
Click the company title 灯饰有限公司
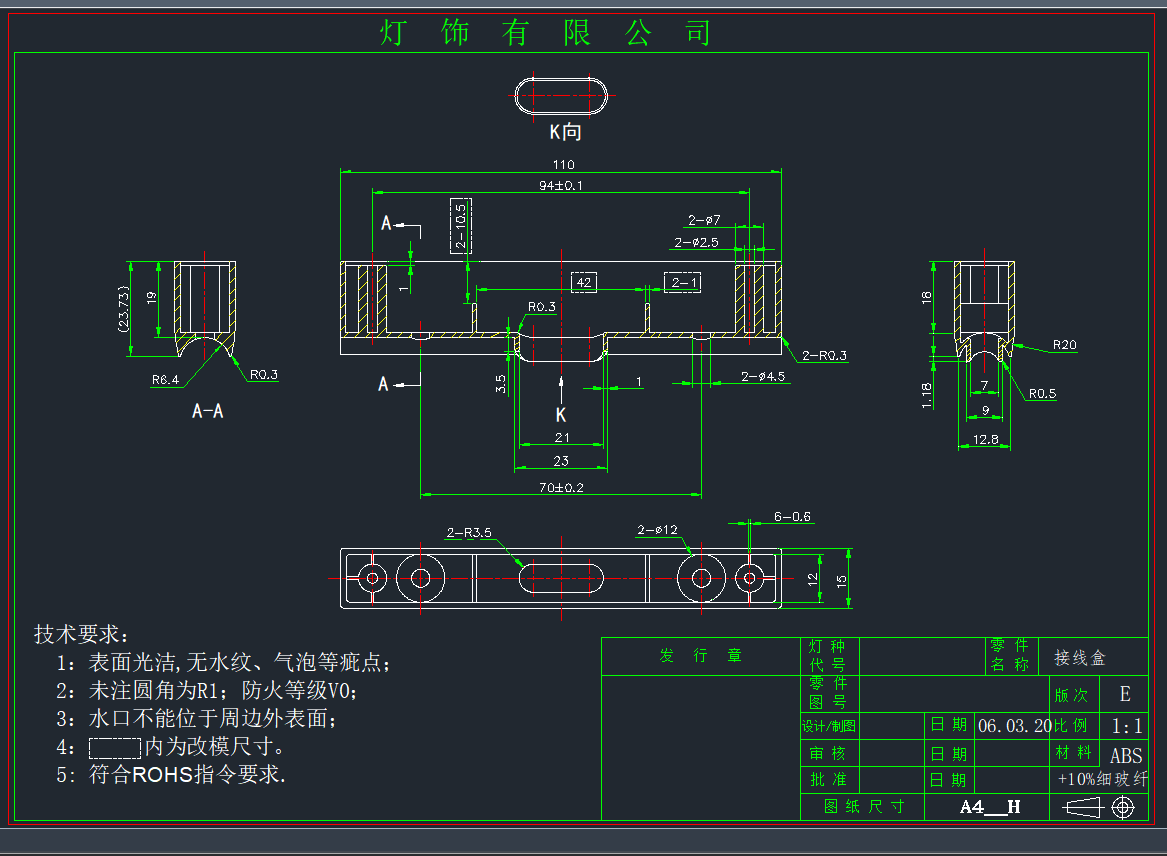[x=546, y=33]
